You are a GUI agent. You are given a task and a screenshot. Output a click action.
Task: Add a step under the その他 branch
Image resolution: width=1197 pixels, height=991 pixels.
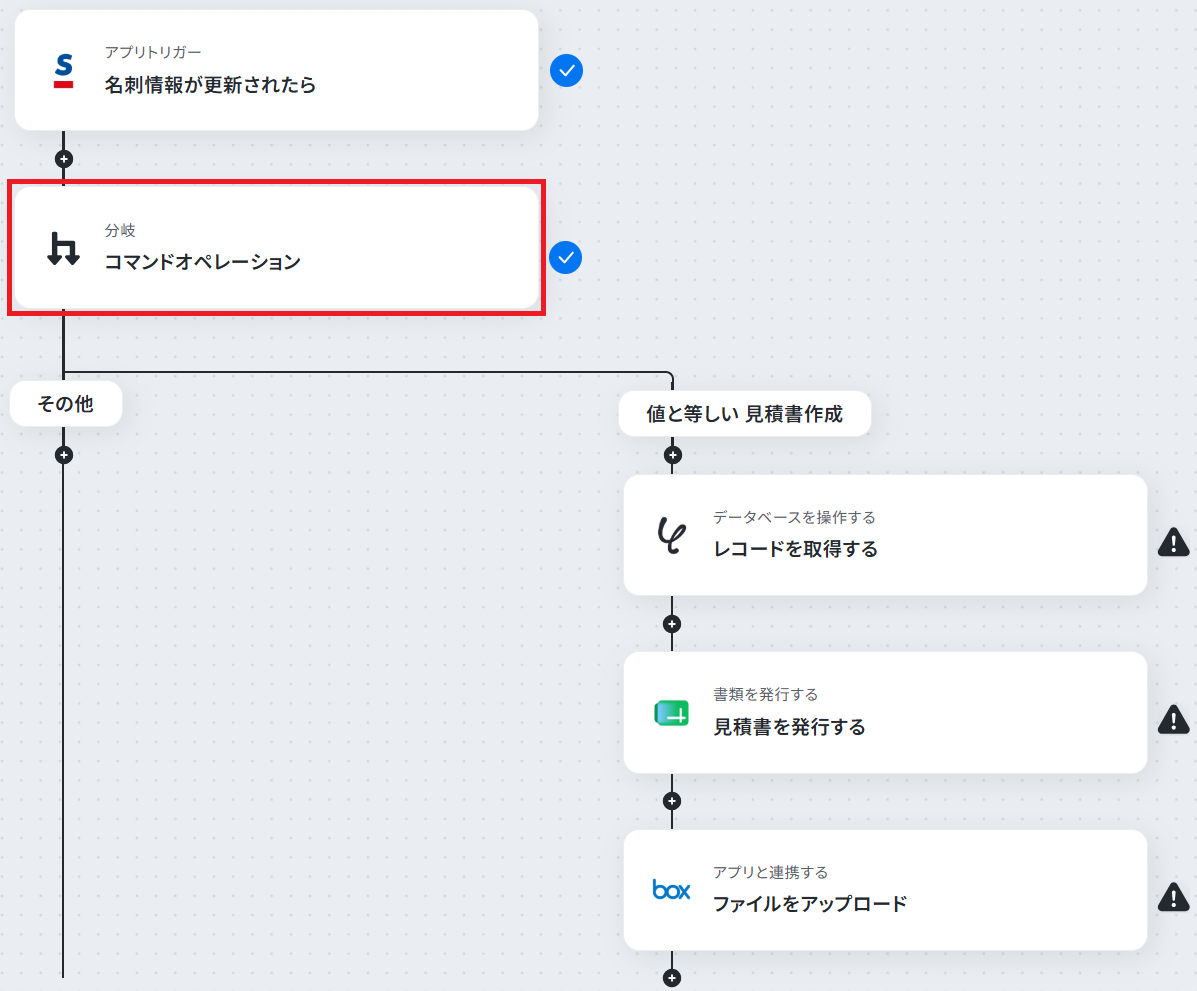(x=64, y=455)
